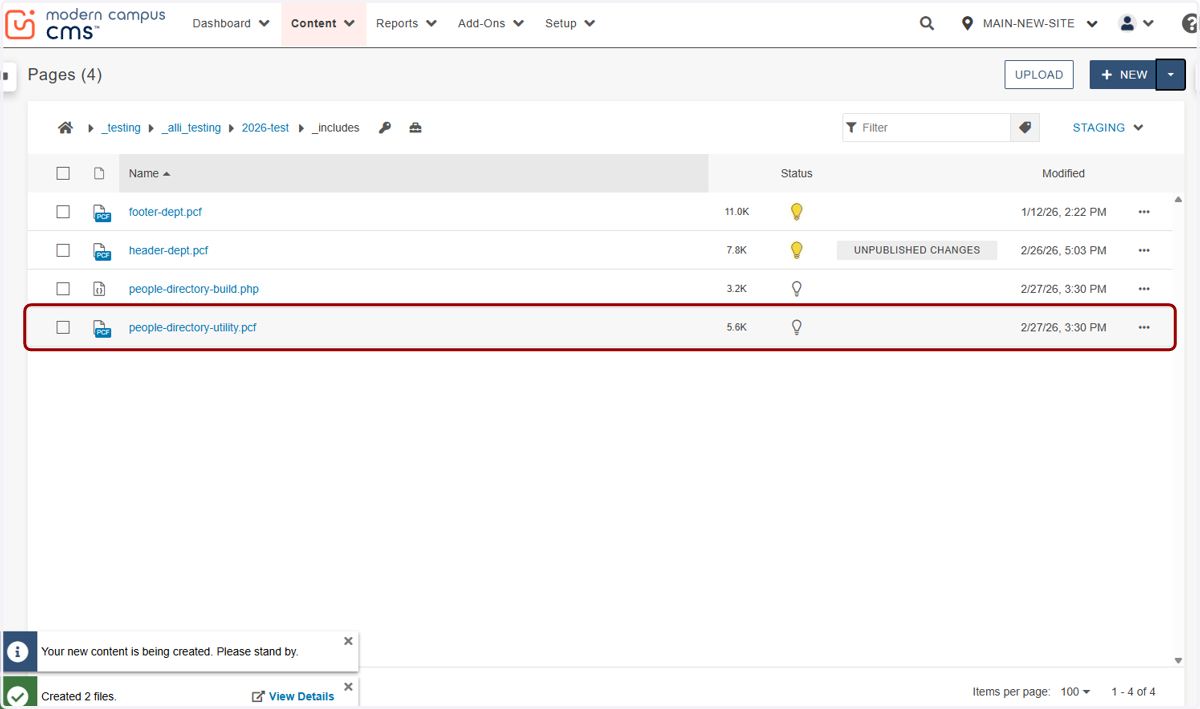Open folder access settings key icon
The image size is (1200, 709).
(x=385, y=128)
